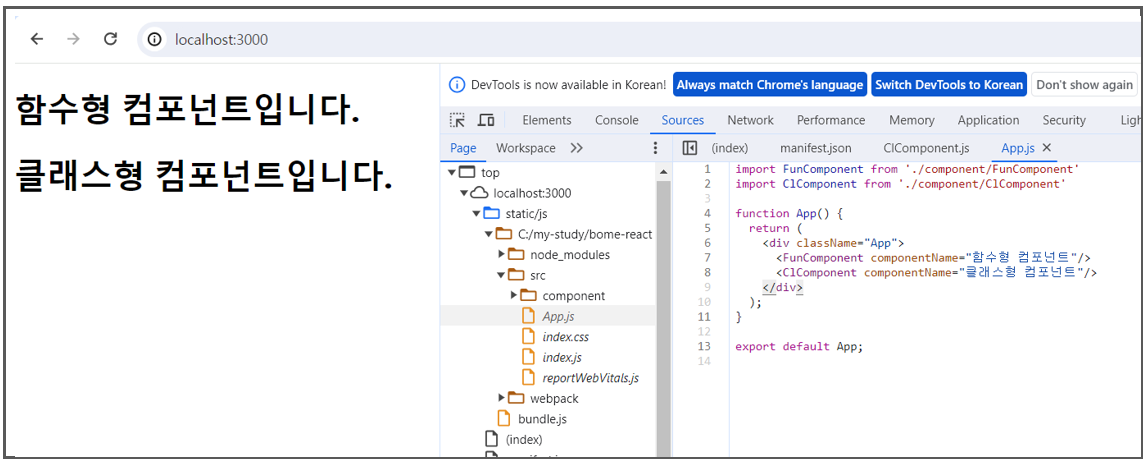Screen dimensions: 1148x463
Task: Click the reportWebVitals.js file icon
Action: coord(528,377)
